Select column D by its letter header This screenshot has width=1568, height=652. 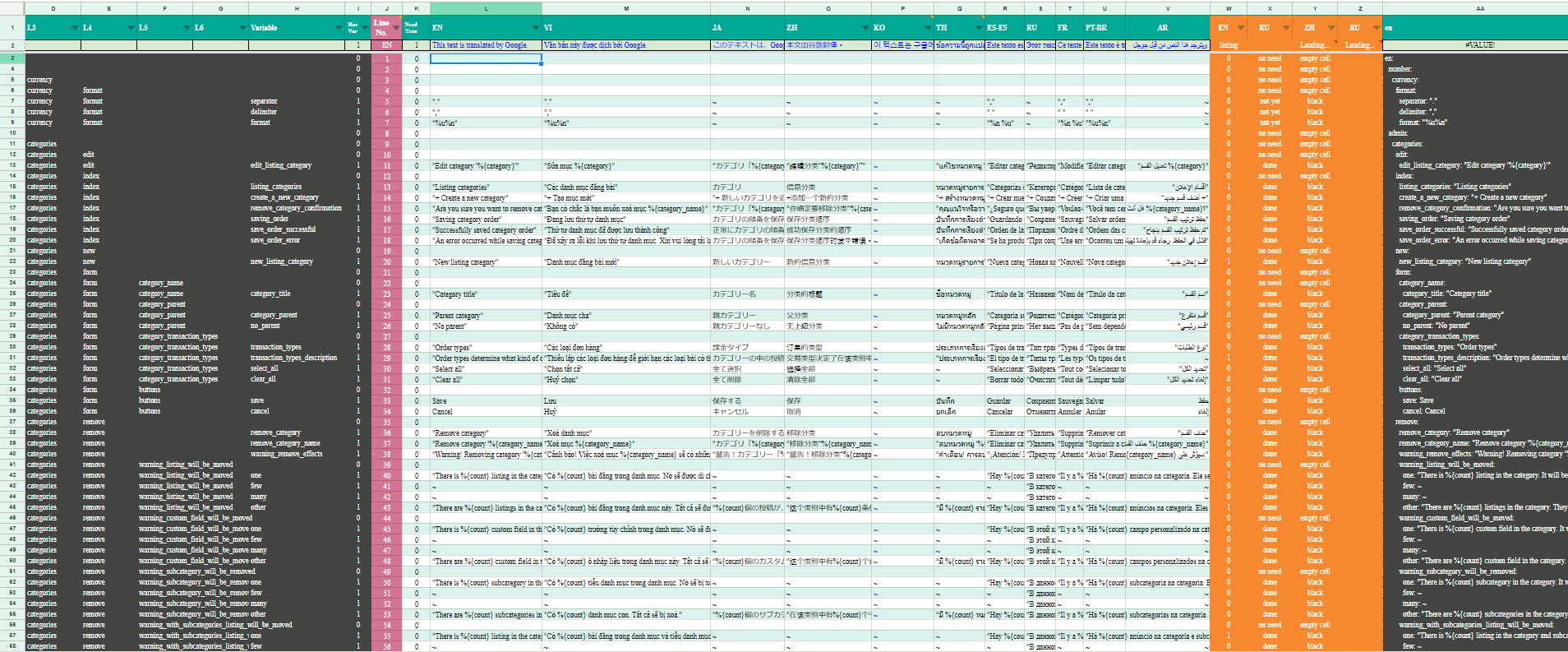coord(53,8)
